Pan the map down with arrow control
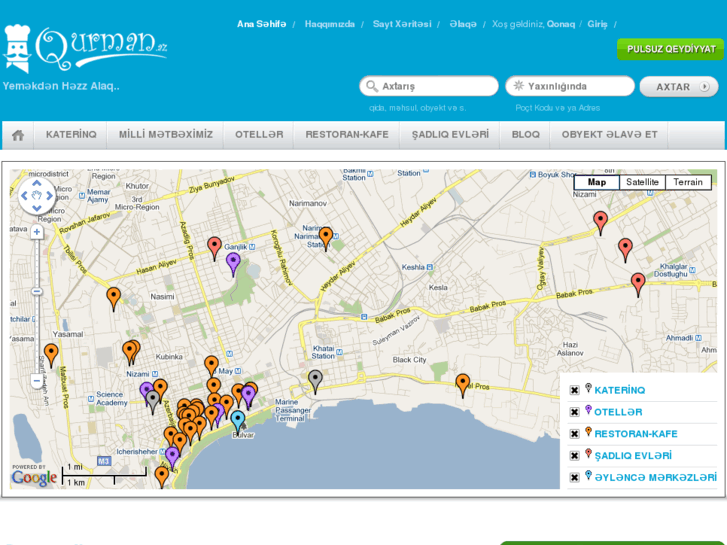The width and height of the screenshot is (727, 545). [37, 208]
